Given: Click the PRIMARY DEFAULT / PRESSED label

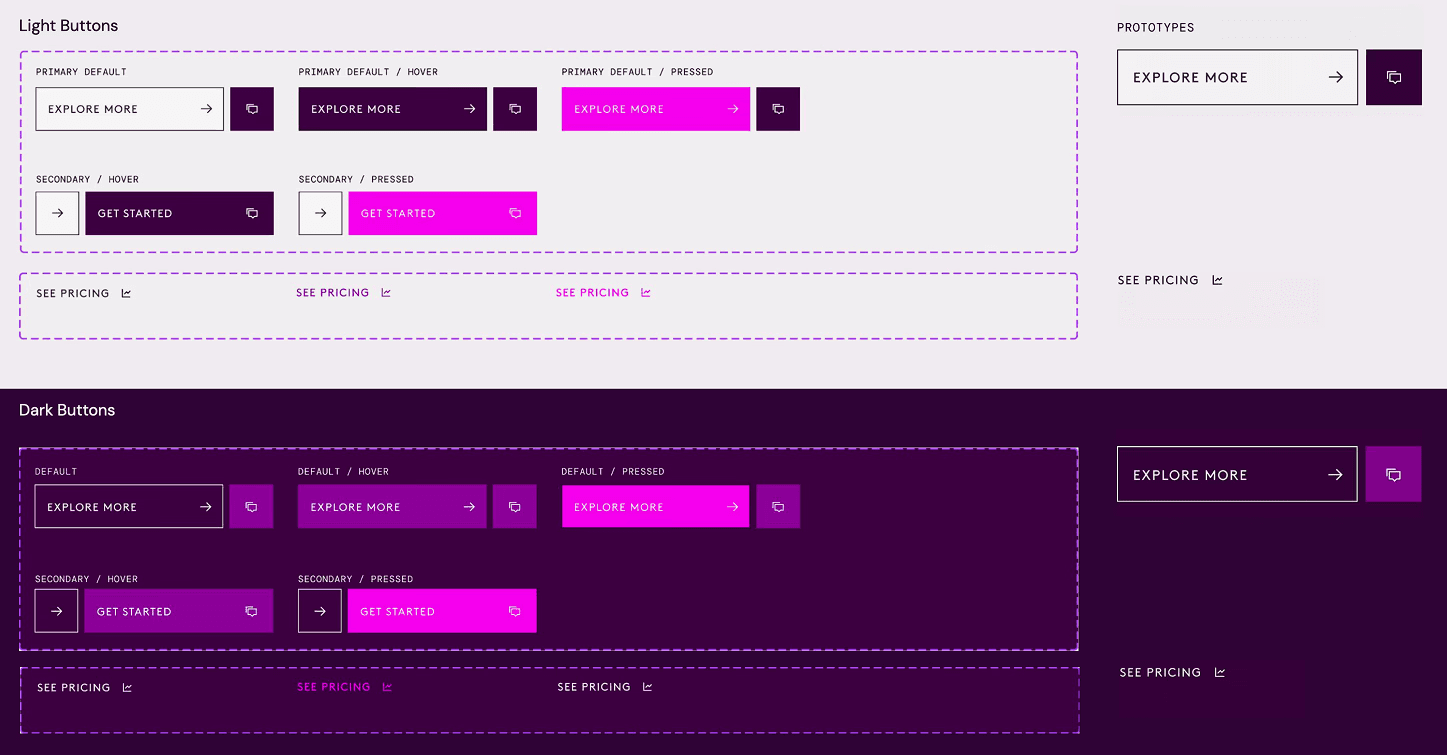Looking at the screenshot, I should click(638, 72).
